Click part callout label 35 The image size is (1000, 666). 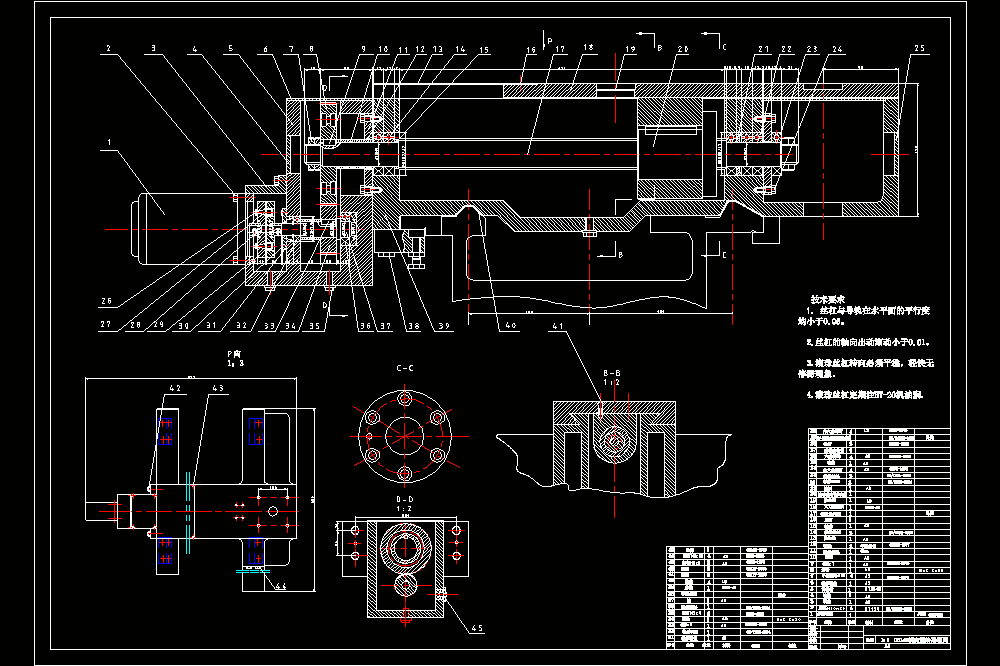315,326
